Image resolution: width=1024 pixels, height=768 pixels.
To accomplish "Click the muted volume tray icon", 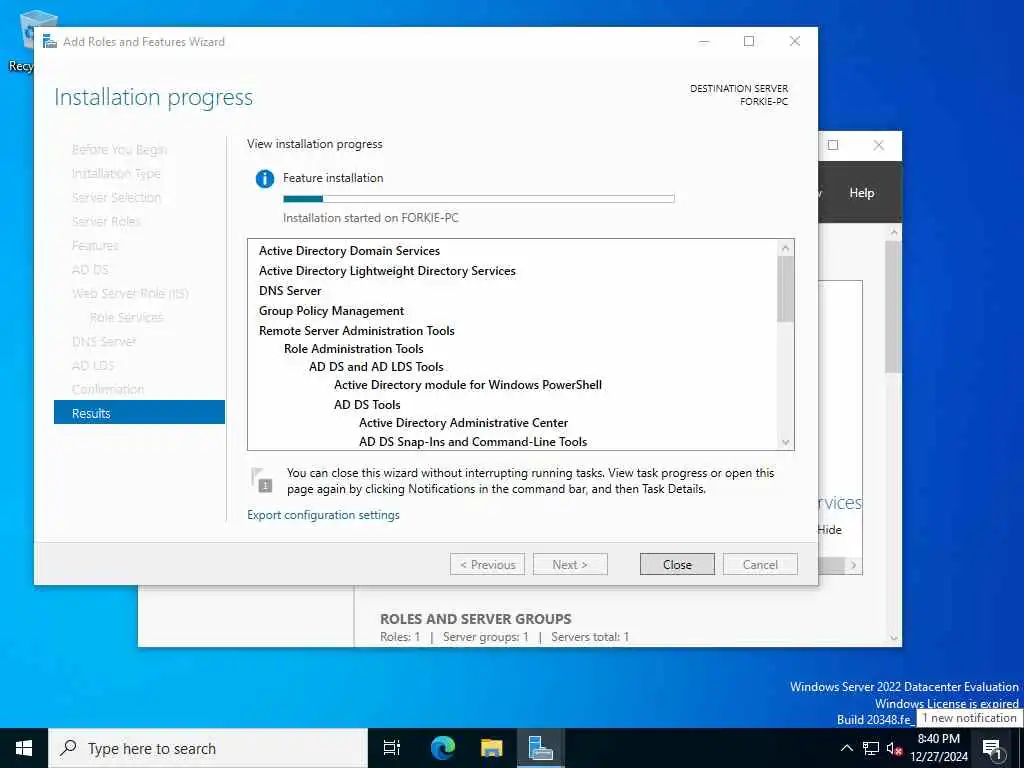I will tap(894, 748).
